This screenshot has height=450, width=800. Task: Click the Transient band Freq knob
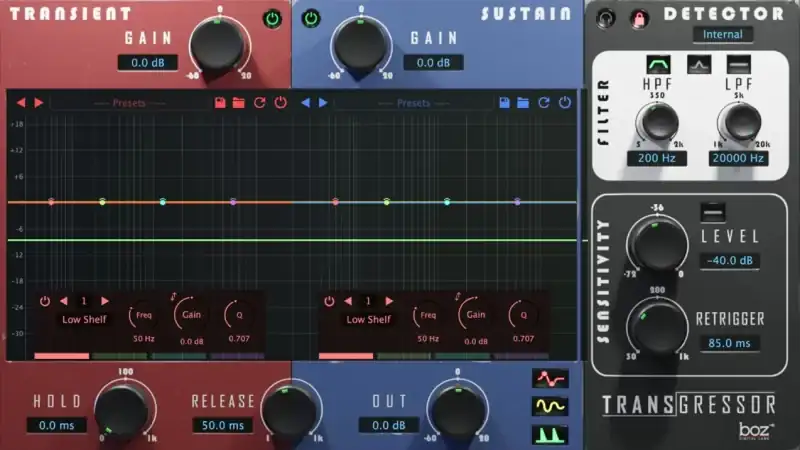[x=143, y=316]
